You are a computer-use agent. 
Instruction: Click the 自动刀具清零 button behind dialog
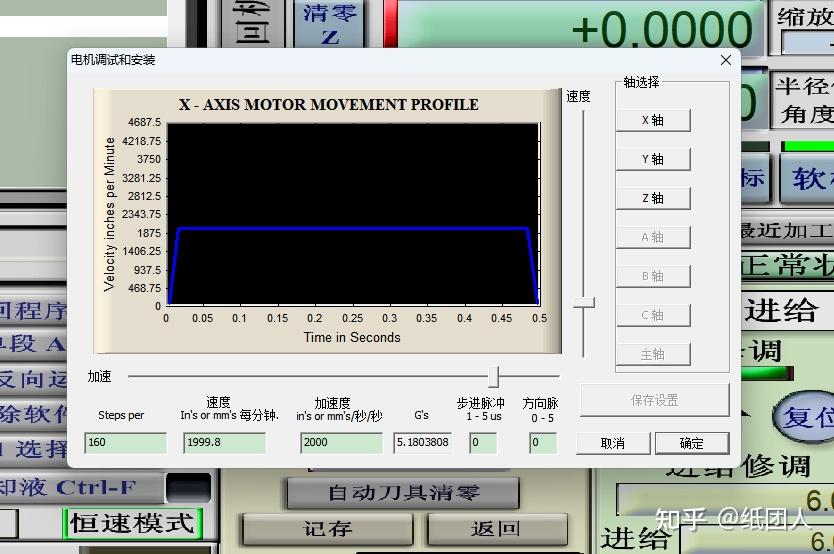[403, 493]
